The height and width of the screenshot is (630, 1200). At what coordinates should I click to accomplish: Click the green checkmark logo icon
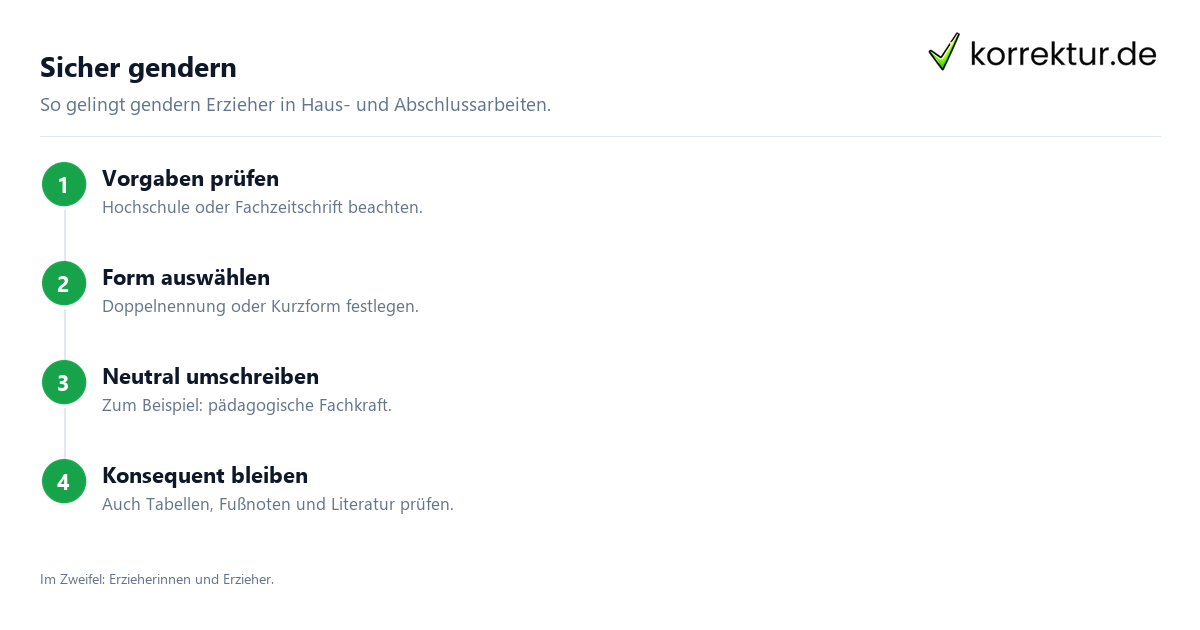tap(944, 51)
